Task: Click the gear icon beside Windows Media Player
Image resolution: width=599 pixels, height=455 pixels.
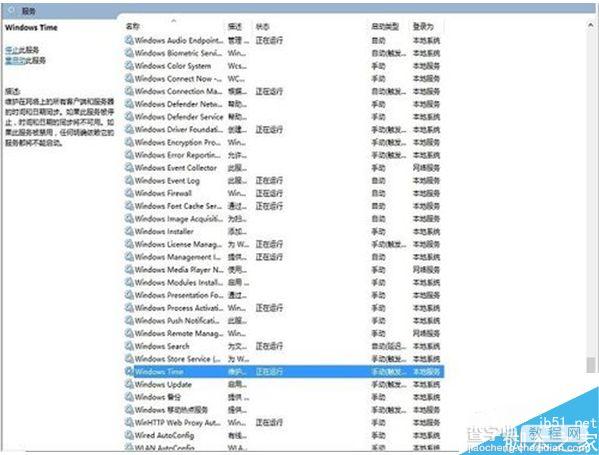Action: [x=129, y=269]
